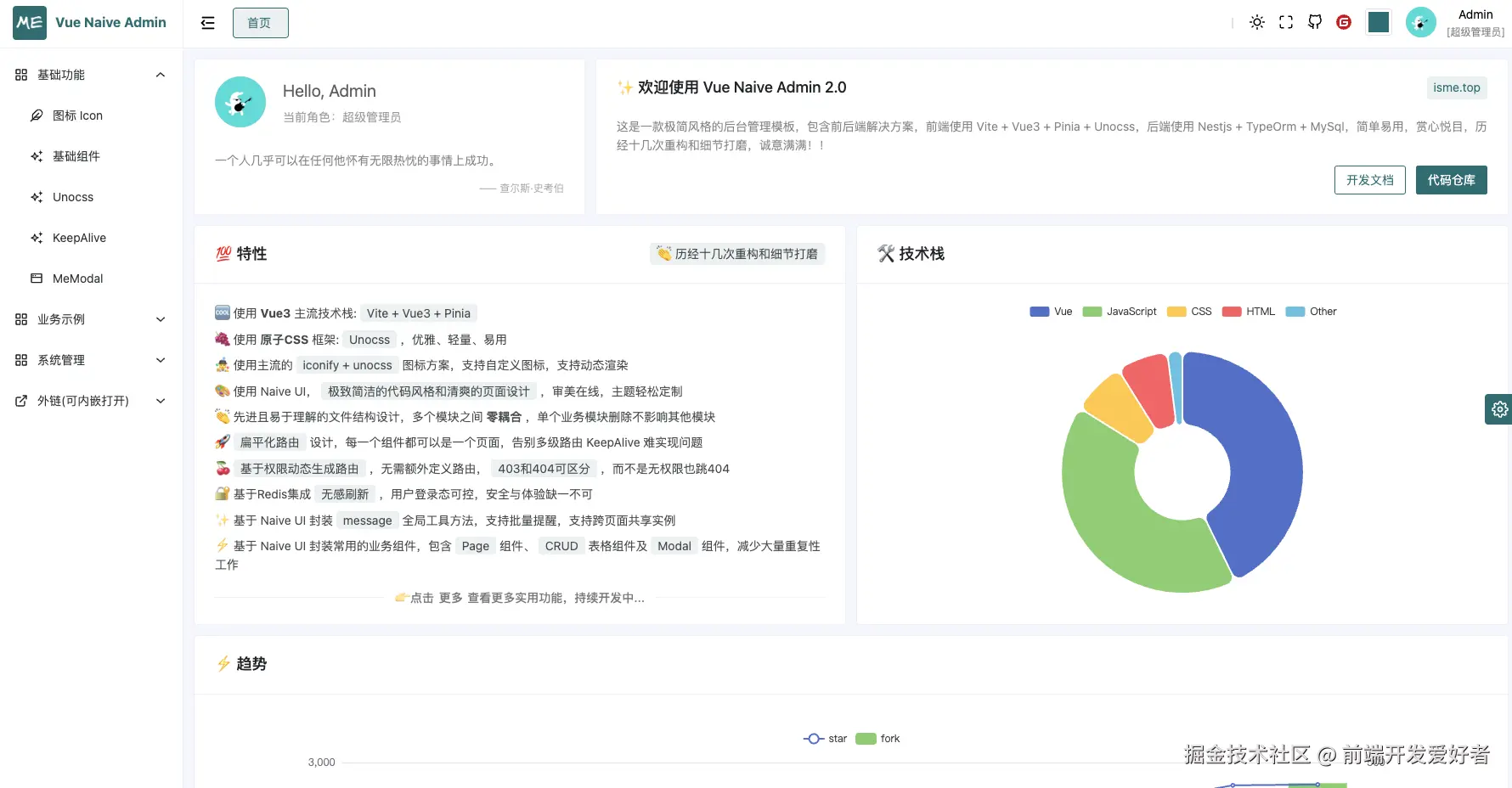Click the ME logo icon

(30, 23)
